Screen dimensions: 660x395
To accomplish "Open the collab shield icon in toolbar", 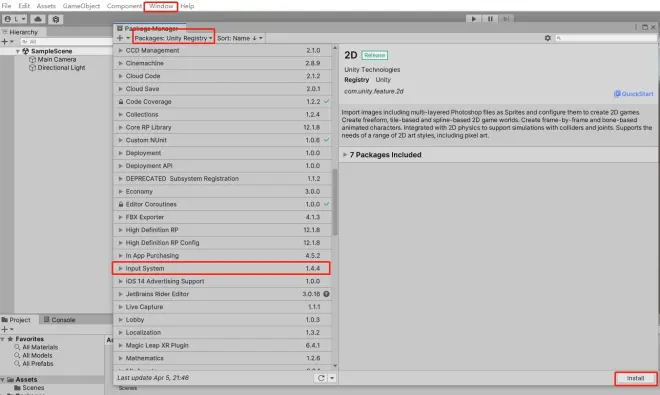I will pyautogui.click(x=56, y=19).
